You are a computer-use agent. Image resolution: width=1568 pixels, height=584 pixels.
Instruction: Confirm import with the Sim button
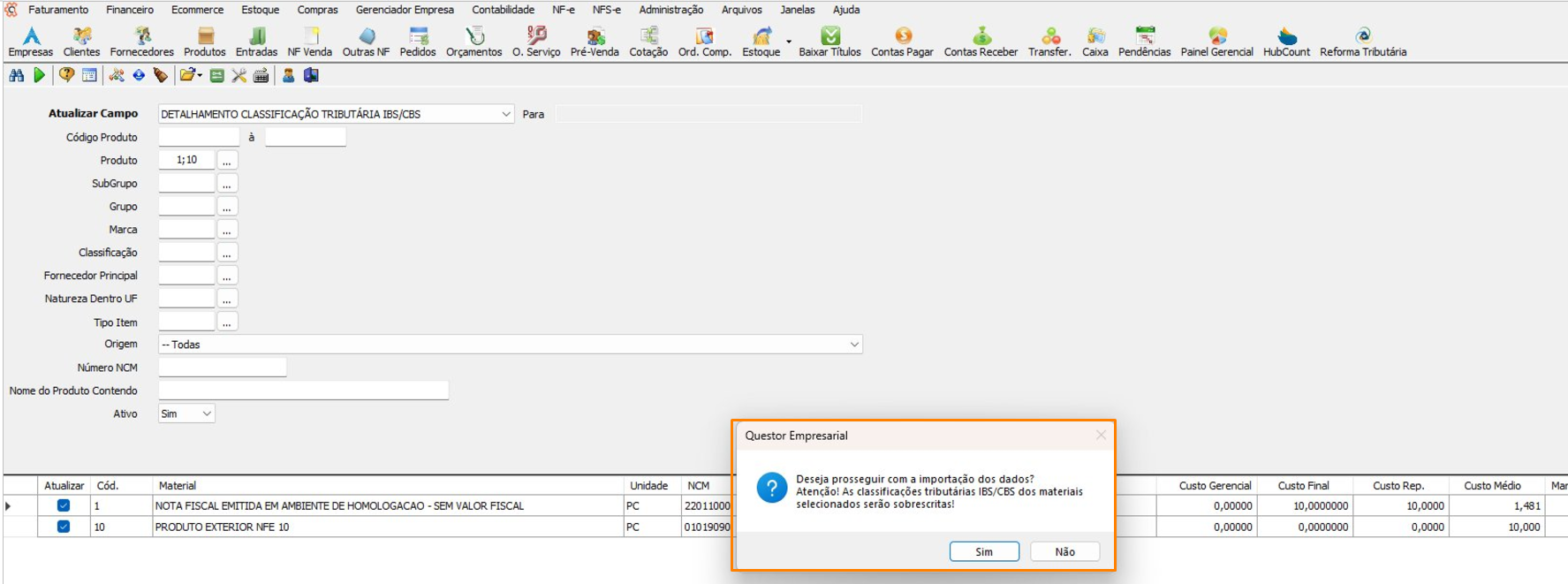tap(984, 551)
